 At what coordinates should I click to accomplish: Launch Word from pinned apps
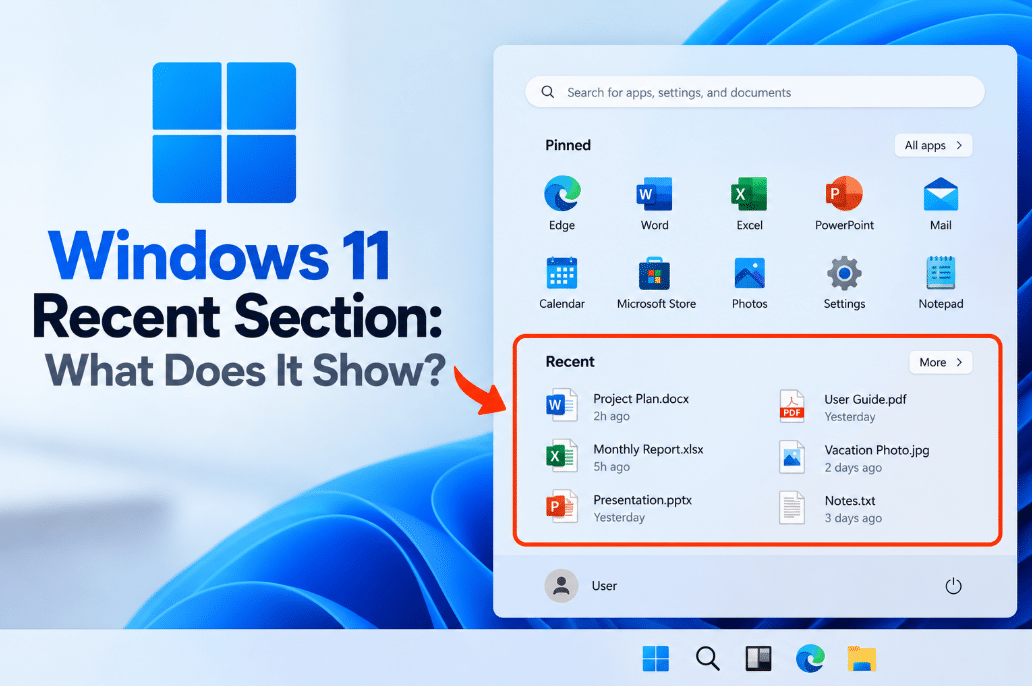click(654, 194)
